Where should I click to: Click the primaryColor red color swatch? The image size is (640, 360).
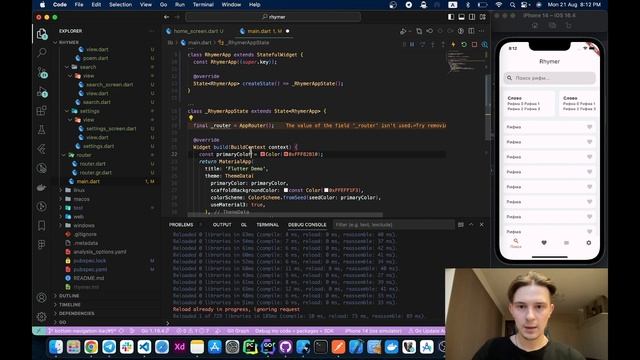pos(262,154)
